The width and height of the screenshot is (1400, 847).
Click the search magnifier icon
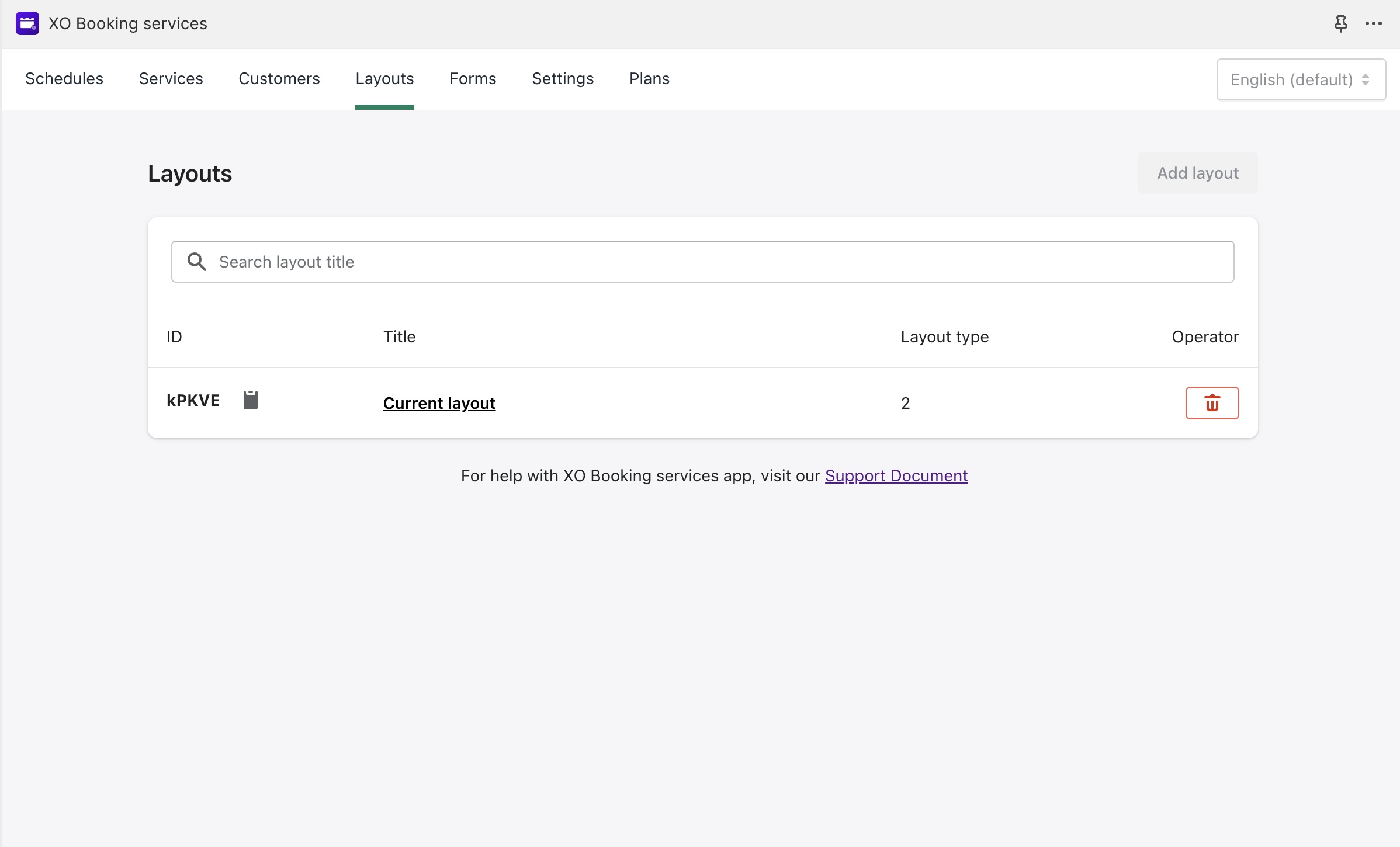pos(197,262)
